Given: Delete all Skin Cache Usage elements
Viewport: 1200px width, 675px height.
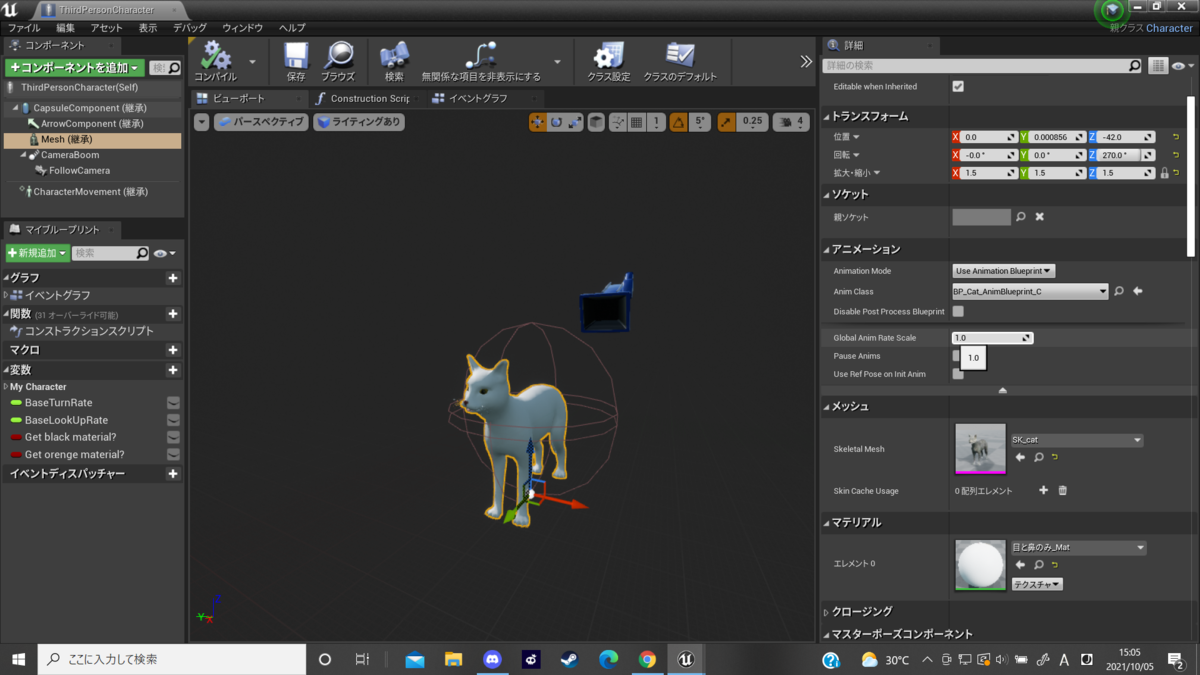Looking at the screenshot, I should coord(1062,491).
